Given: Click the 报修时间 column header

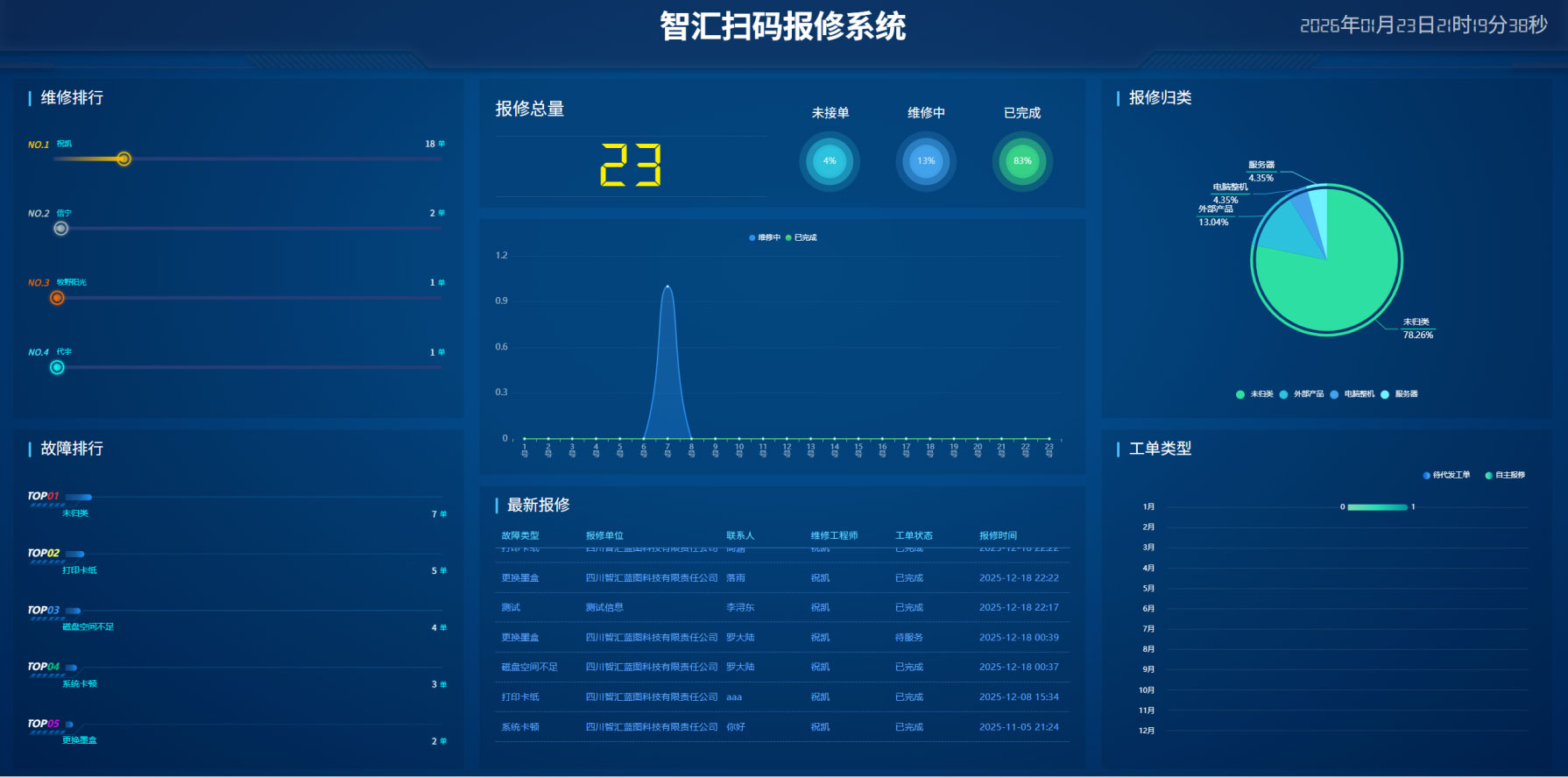Looking at the screenshot, I should pos(998,535).
